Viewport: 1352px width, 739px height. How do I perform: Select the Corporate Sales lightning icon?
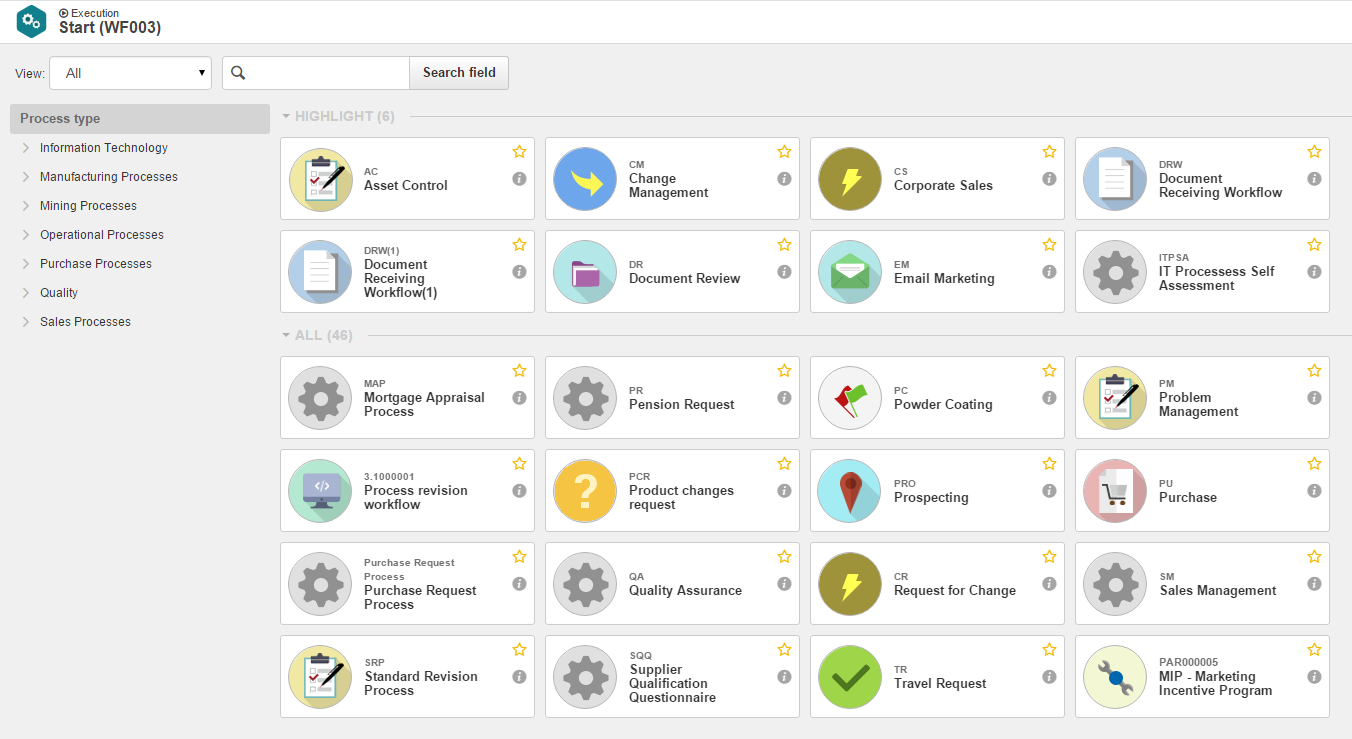(x=851, y=180)
